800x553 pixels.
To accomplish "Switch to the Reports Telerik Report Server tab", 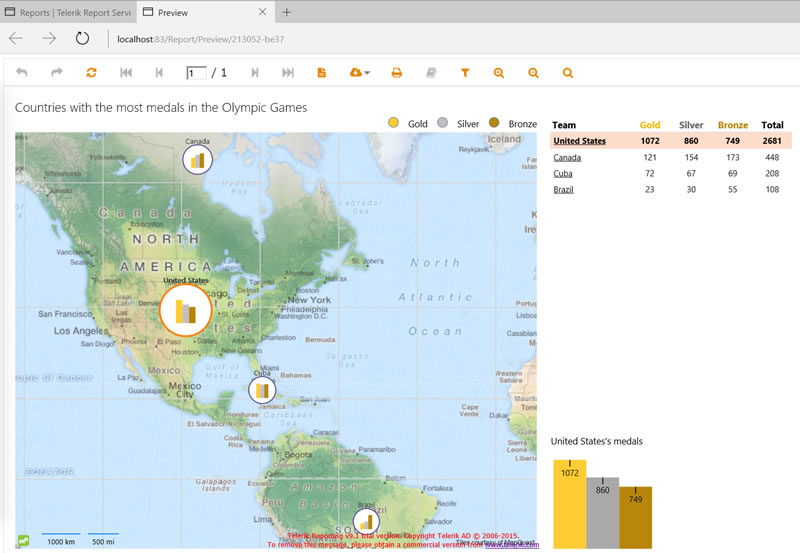I will pyautogui.click(x=68, y=12).
